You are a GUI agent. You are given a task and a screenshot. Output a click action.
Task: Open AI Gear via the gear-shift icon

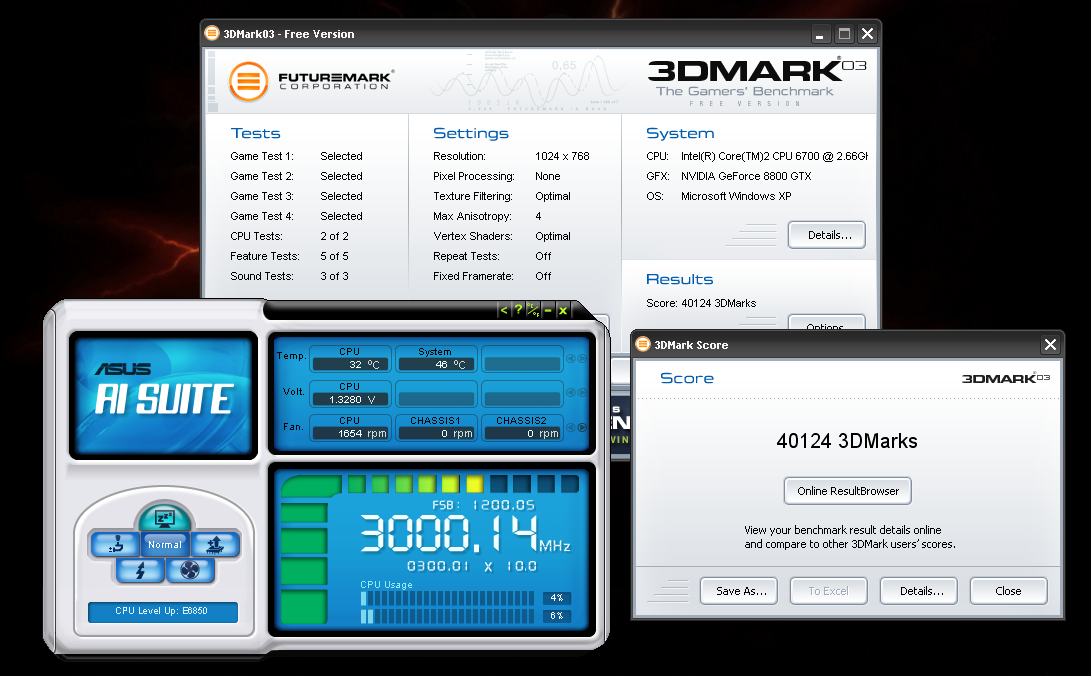115,545
